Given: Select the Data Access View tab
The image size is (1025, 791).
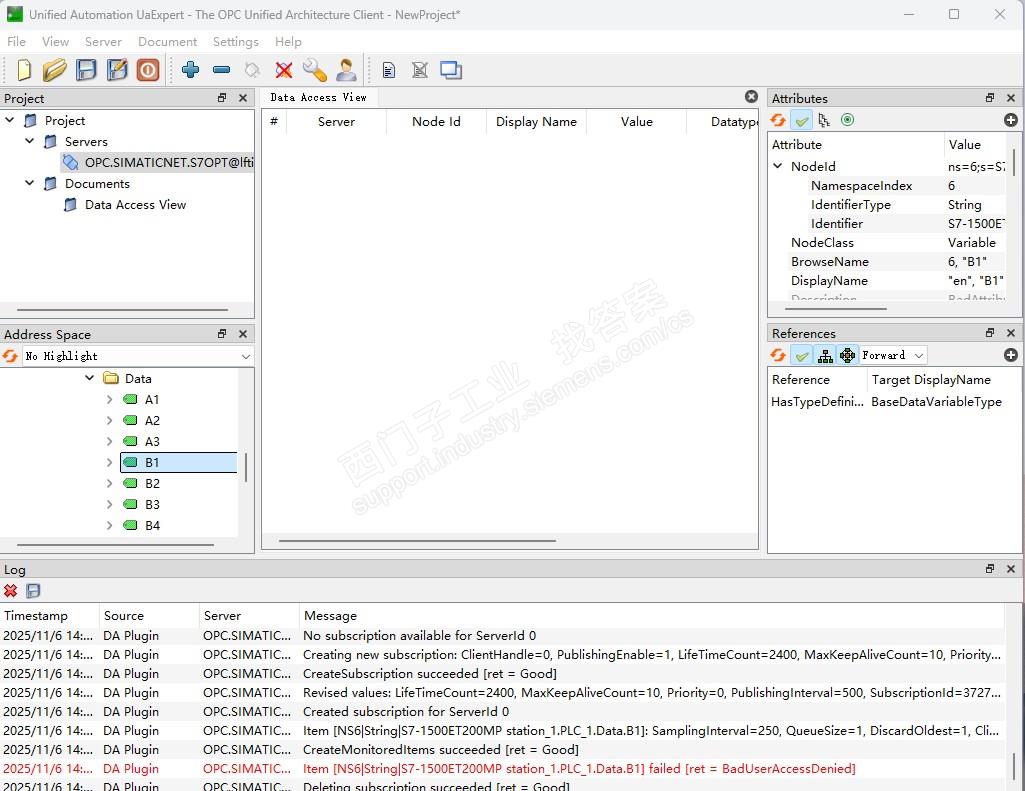Looking at the screenshot, I should coord(319,97).
